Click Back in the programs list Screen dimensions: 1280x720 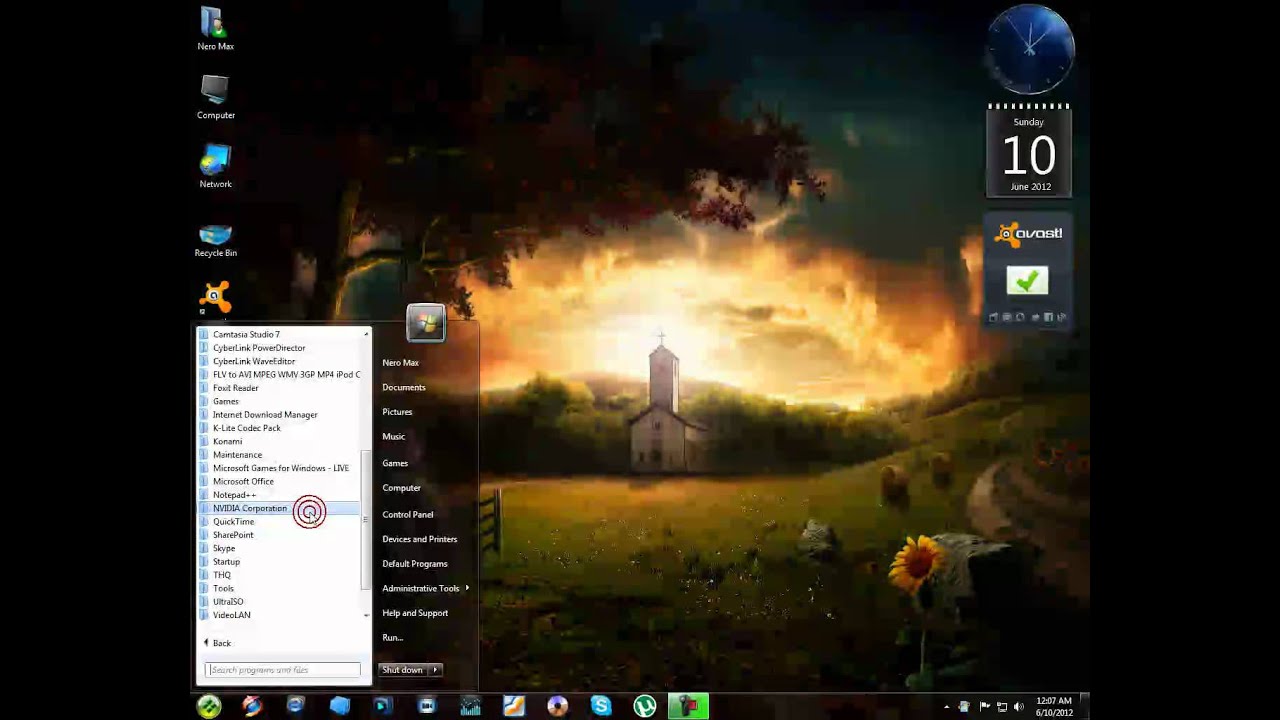[x=218, y=643]
